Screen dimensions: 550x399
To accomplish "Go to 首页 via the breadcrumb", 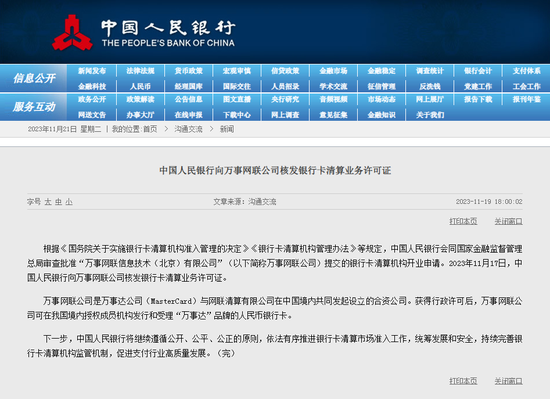I will pos(150,129).
